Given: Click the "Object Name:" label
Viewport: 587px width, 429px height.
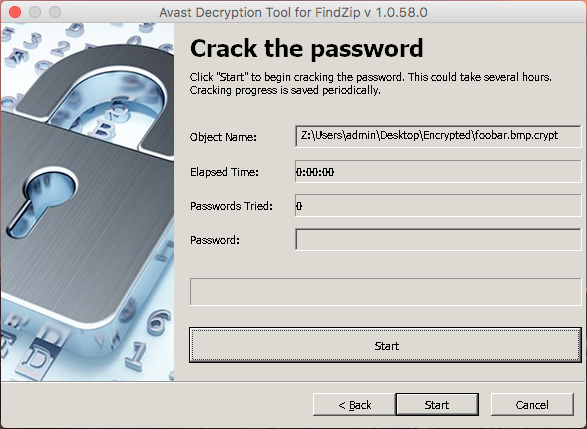Looking at the screenshot, I should (223, 137).
